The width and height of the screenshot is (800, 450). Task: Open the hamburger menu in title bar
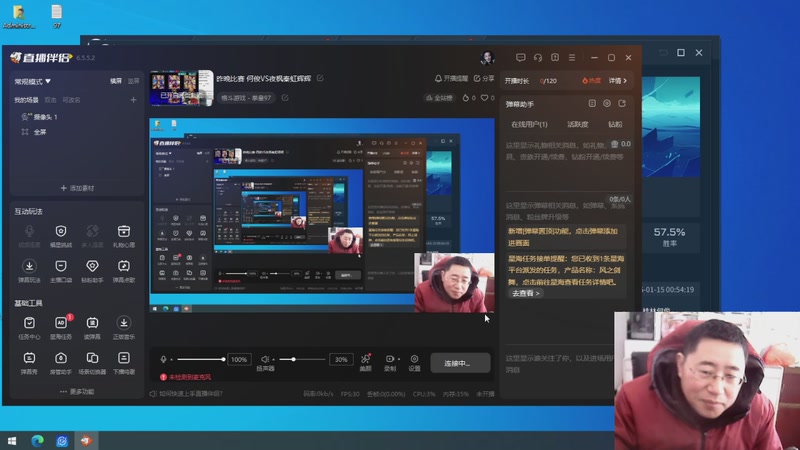[x=572, y=58]
